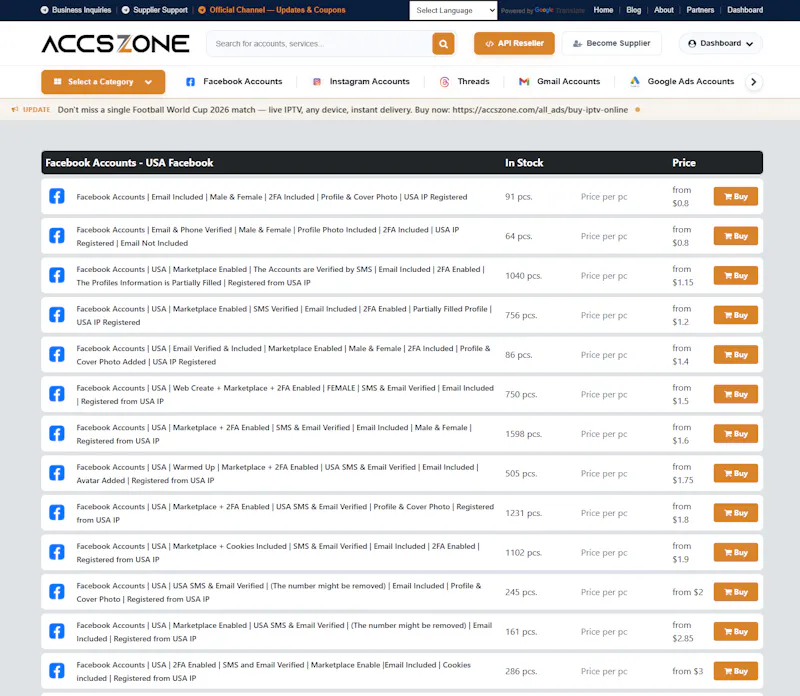Buy the $3 accounts with 286 pcs.
Viewport: 800px width, 696px height.
[735, 671]
